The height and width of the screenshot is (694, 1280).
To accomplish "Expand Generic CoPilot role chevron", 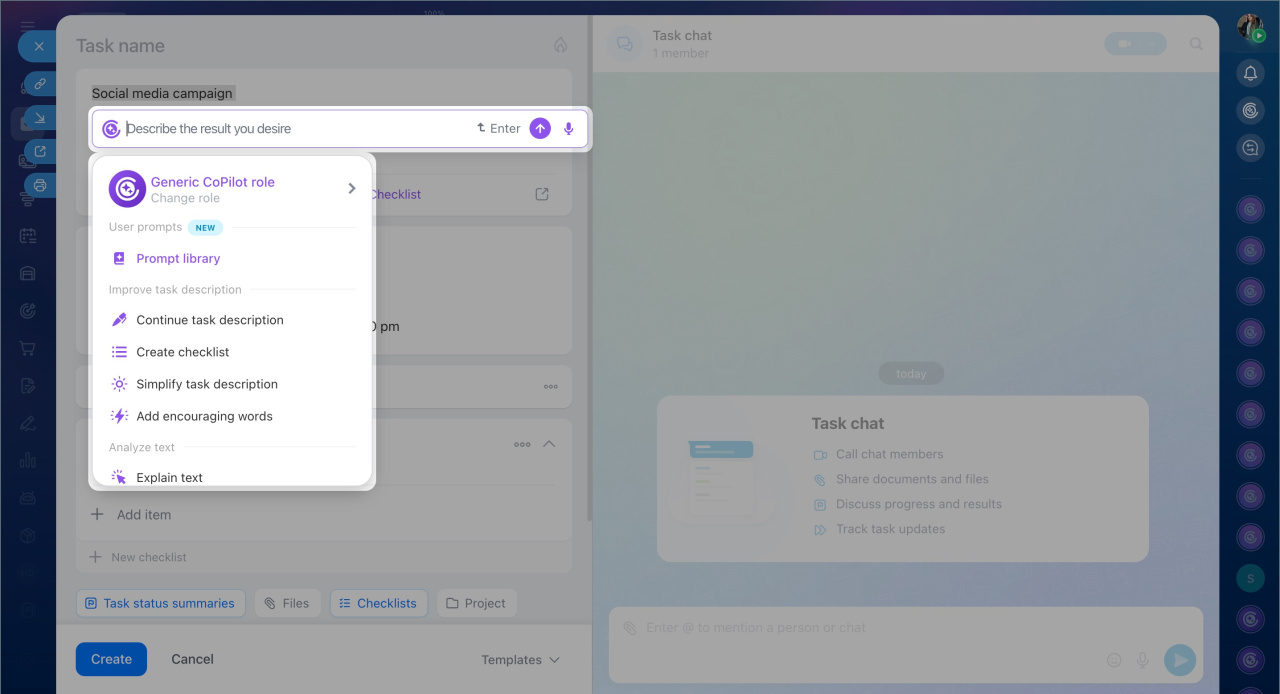I will [x=351, y=188].
